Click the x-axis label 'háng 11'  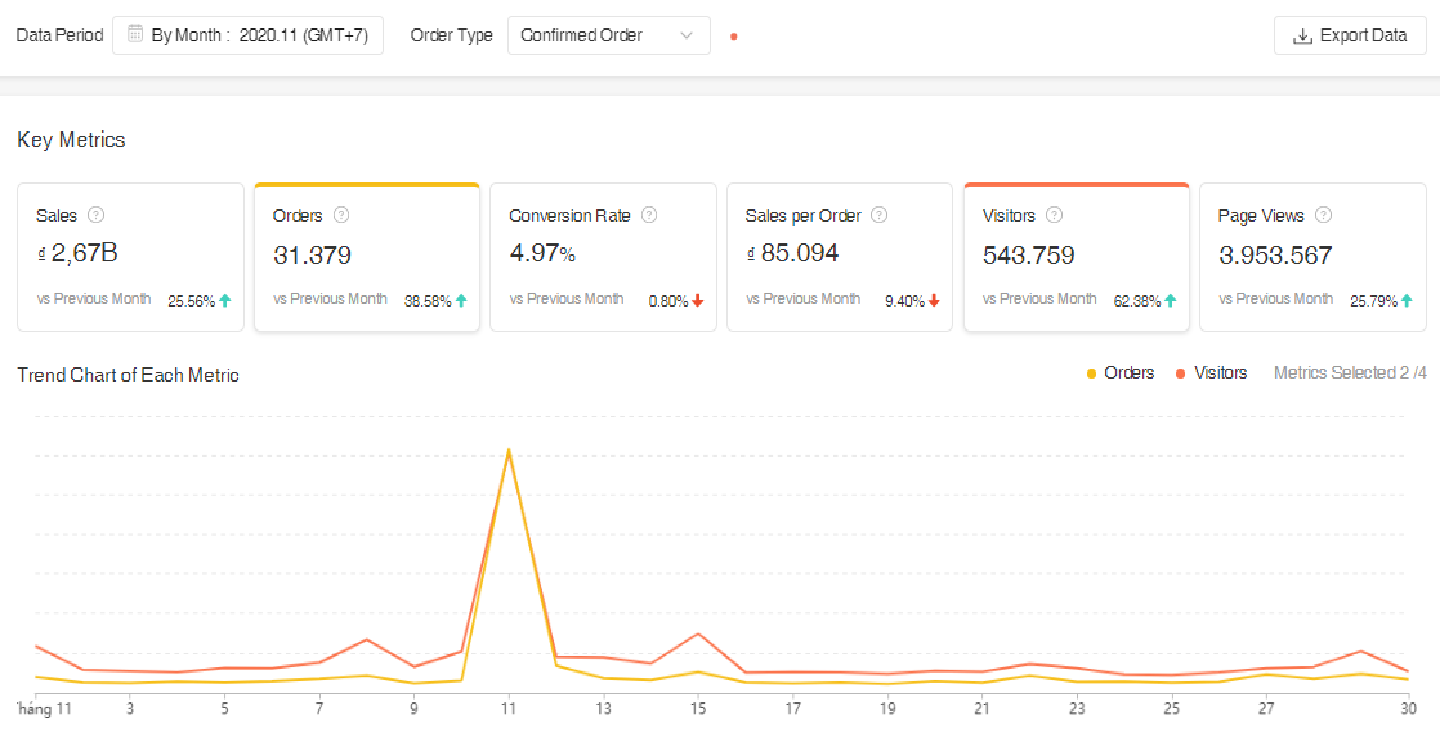(x=45, y=709)
